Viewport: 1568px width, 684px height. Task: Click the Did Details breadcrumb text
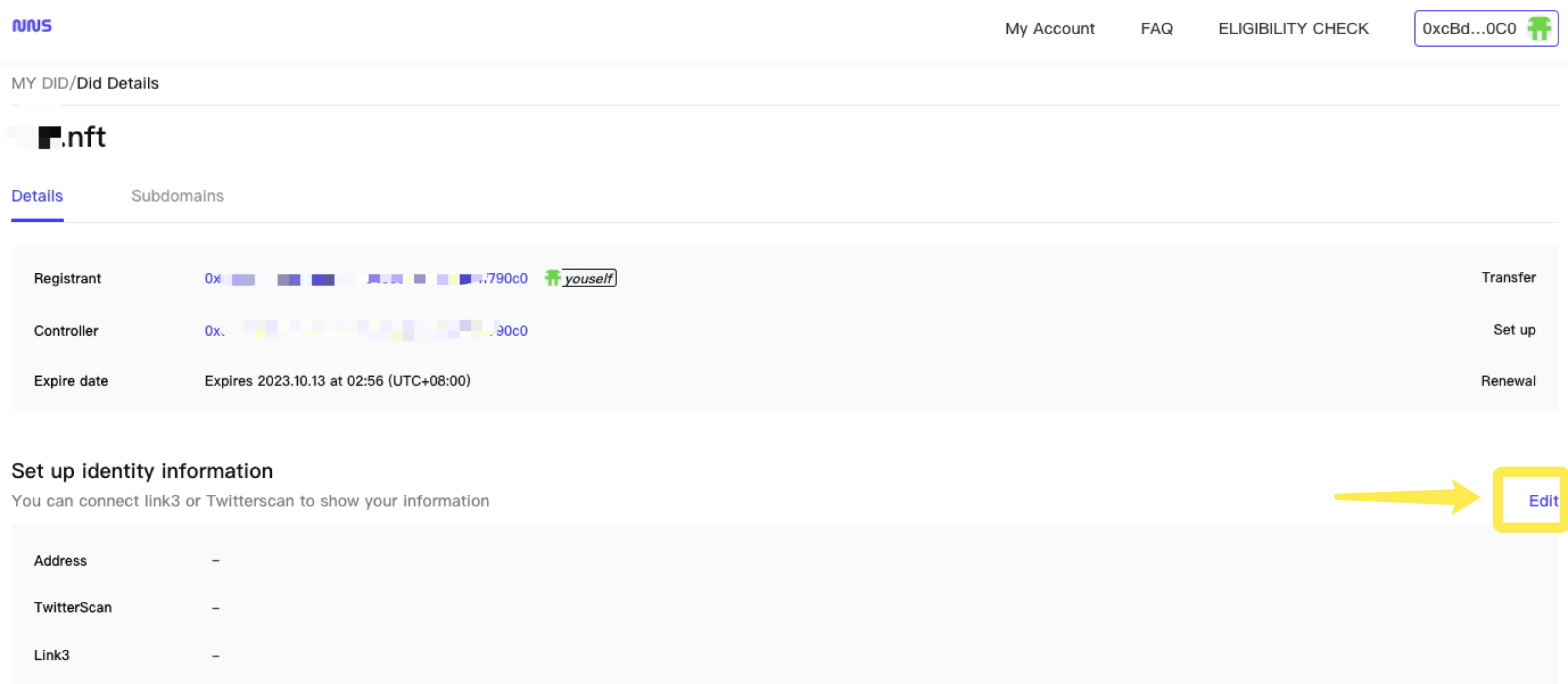pyautogui.click(x=118, y=83)
